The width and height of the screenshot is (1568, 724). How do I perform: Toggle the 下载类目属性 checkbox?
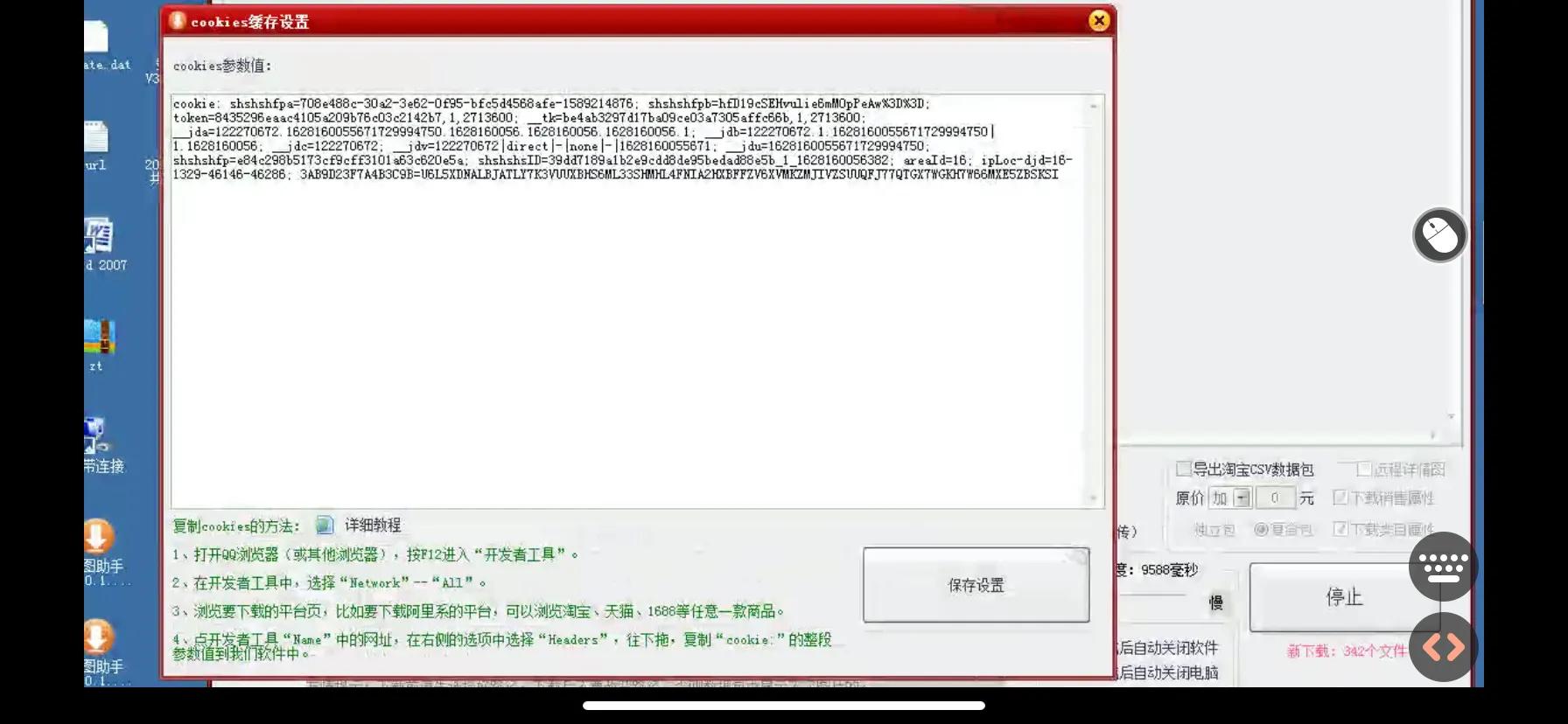pyautogui.click(x=1340, y=529)
